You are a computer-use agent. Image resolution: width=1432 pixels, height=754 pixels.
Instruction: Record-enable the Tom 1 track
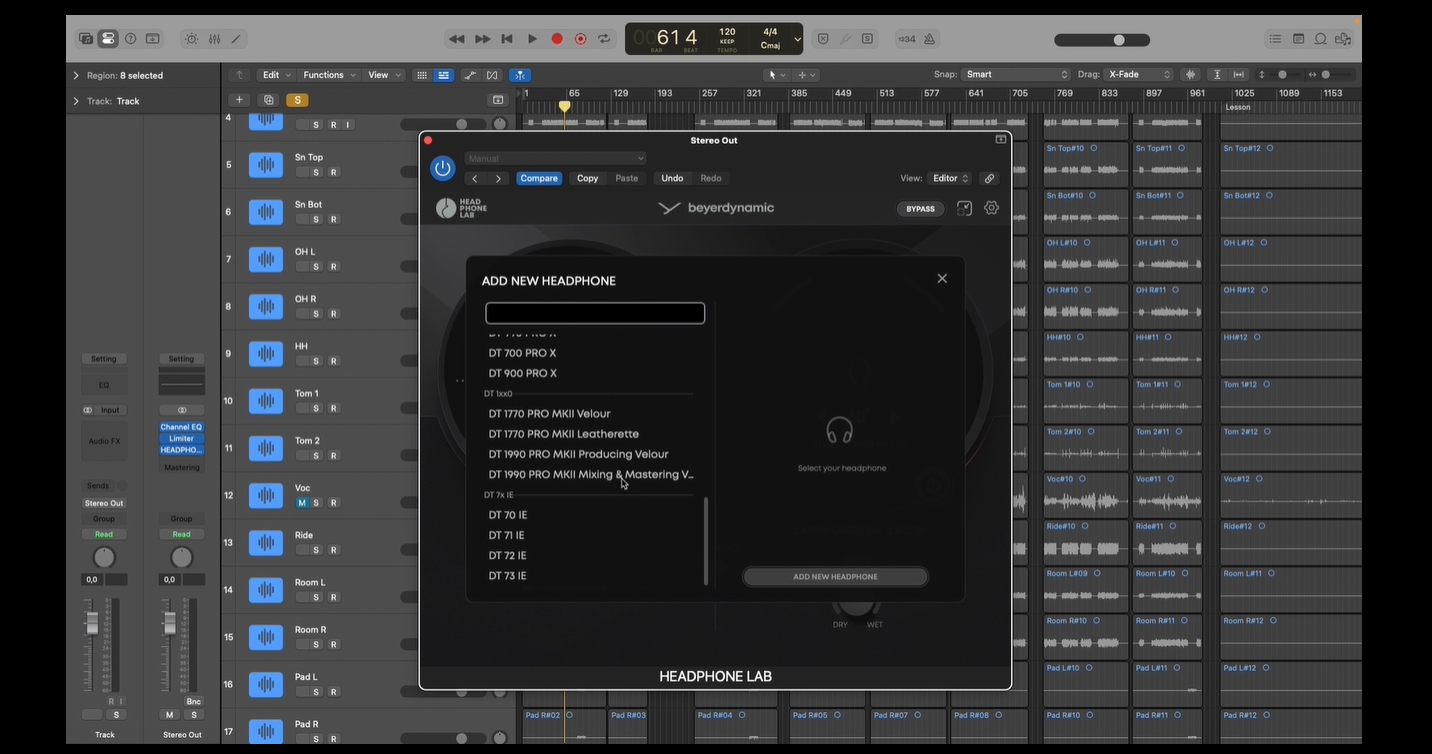pos(334,408)
